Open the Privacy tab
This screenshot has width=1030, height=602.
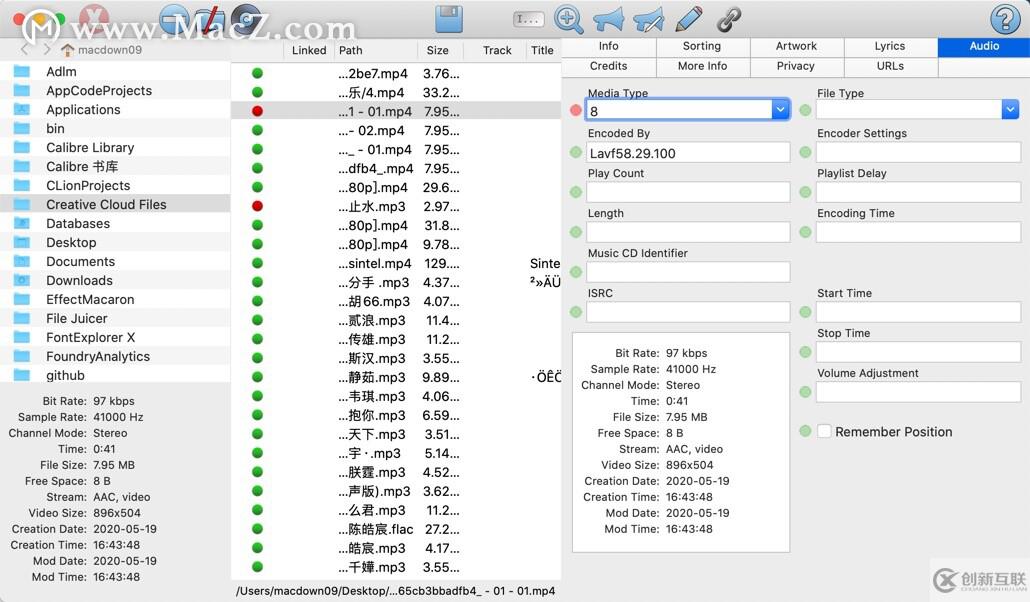796,66
